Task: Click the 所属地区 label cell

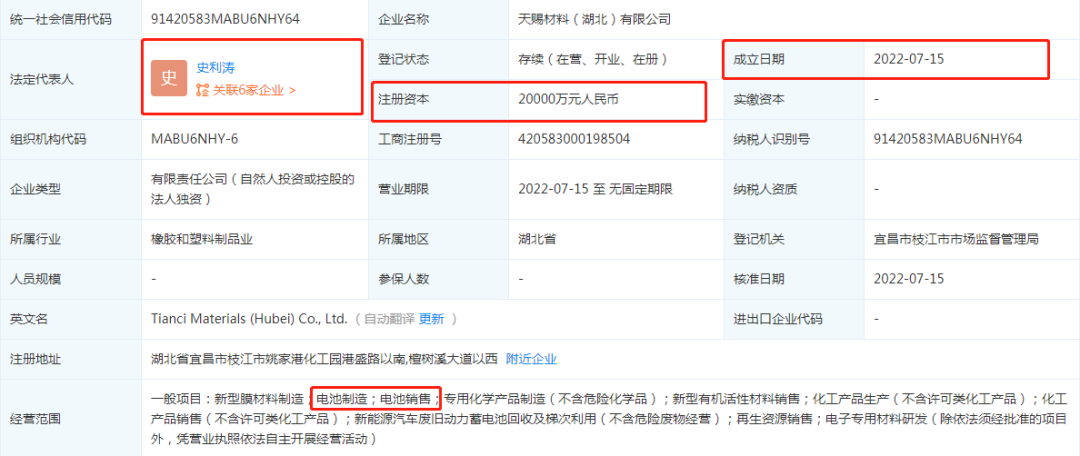Action: (438, 239)
